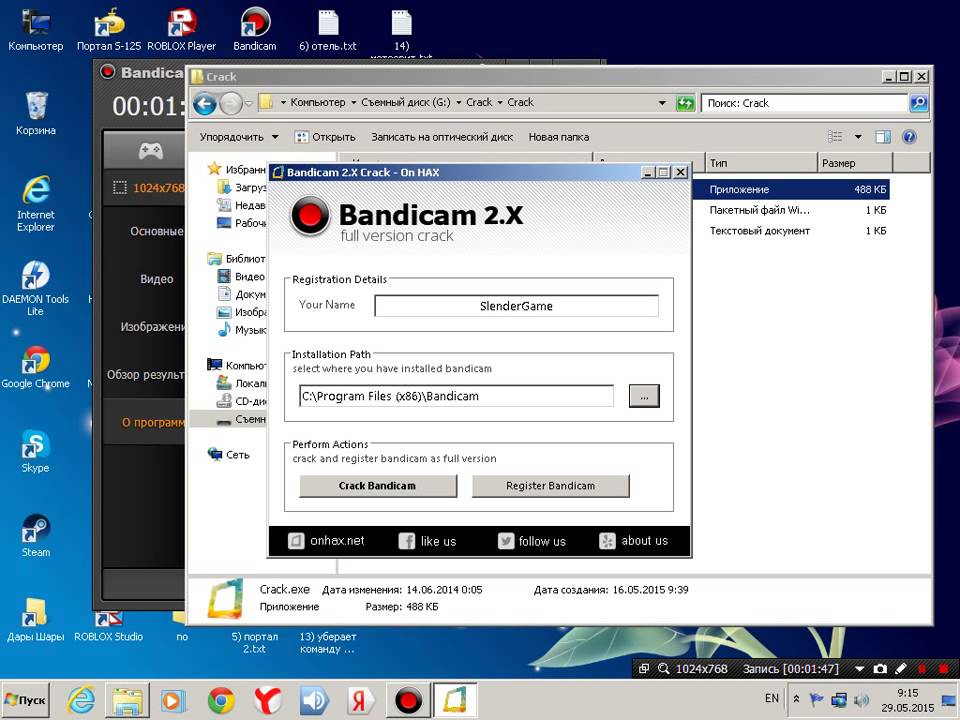The height and width of the screenshot is (720, 960).
Task: Open the Bandicam desktop shortcut
Action: point(255,31)
